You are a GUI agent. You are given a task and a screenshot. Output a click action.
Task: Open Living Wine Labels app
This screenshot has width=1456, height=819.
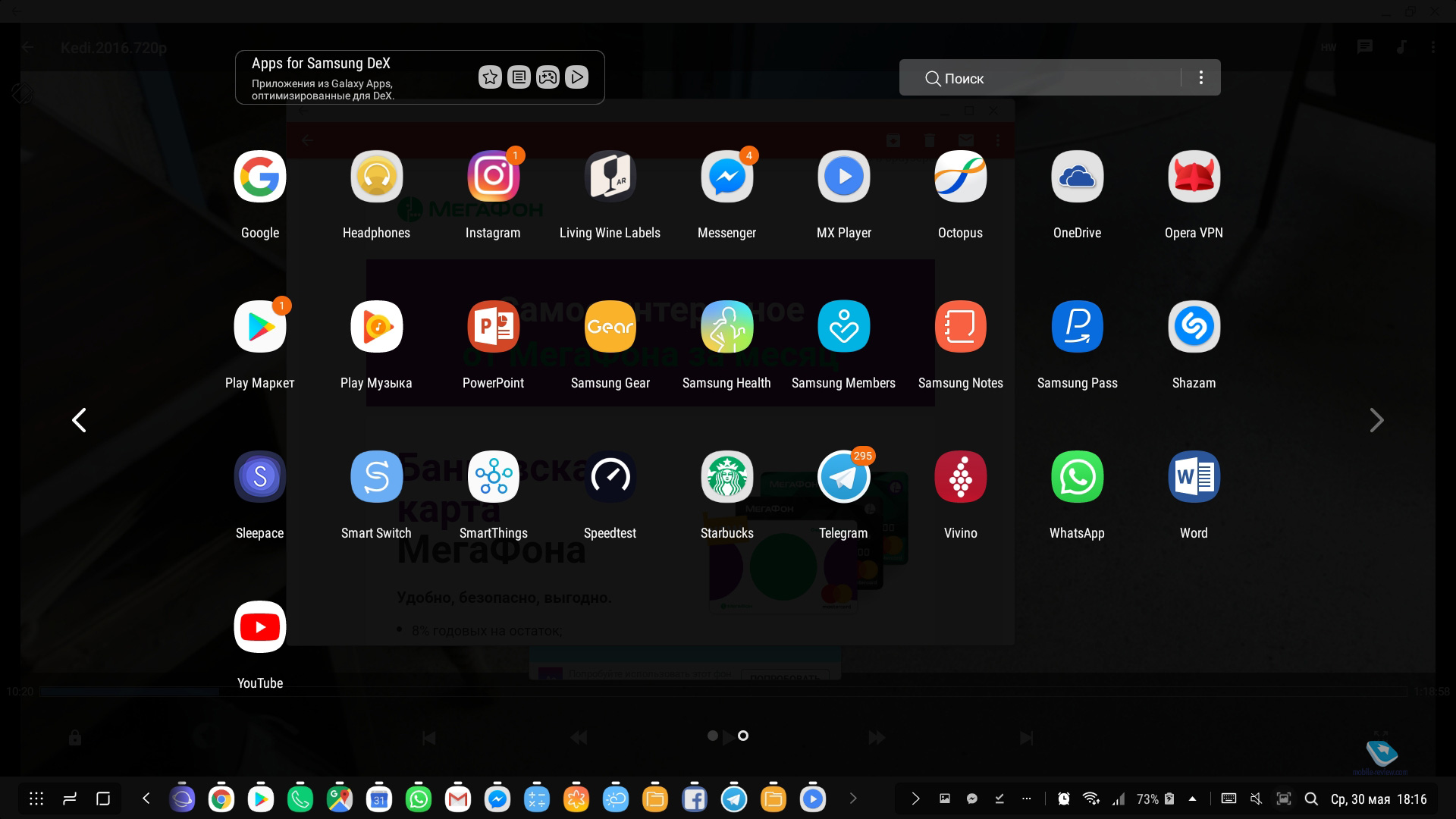610,177
